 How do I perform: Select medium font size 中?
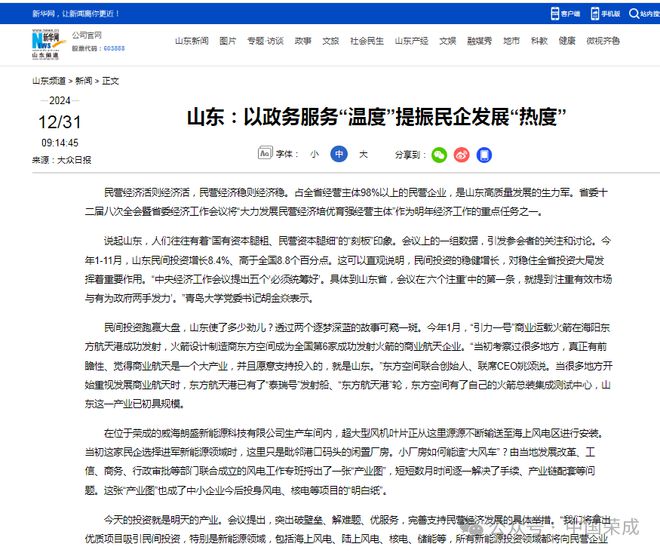[339, 154]
